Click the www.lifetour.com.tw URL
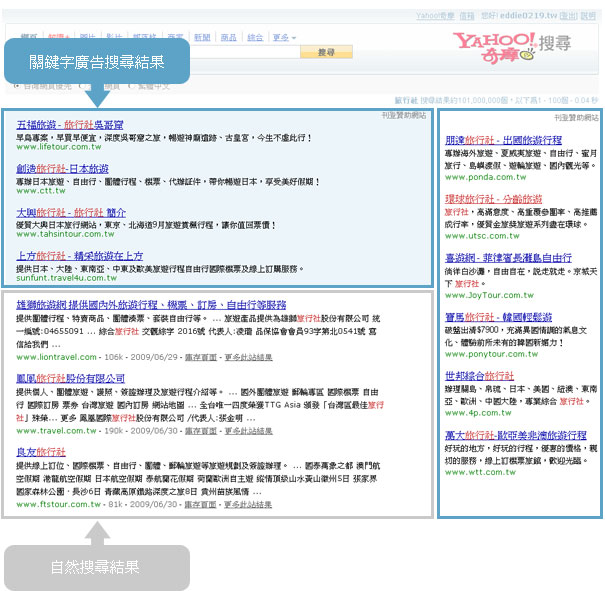Image resolution: width=605 pixels, height=591 pixels. coord(59,147)
